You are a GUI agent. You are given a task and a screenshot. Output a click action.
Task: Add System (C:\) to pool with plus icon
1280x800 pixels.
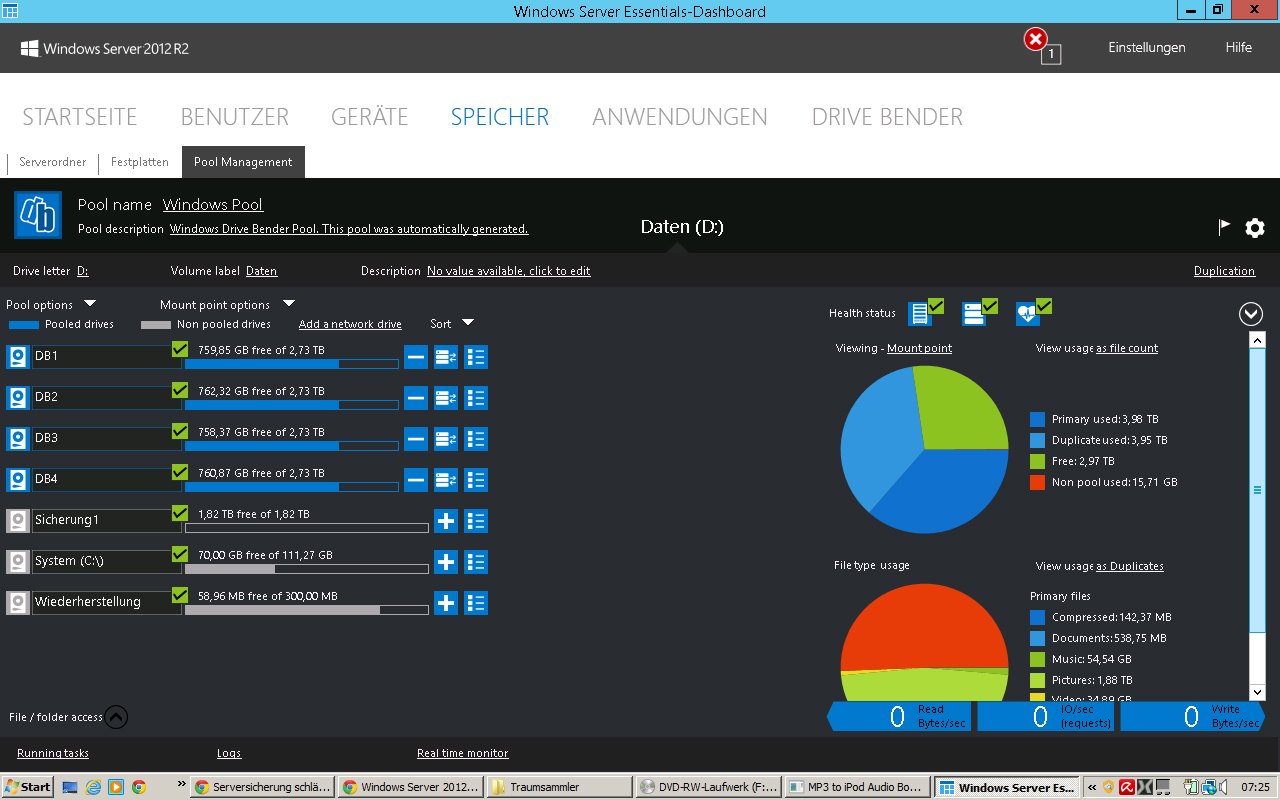[x=446, y=562]
